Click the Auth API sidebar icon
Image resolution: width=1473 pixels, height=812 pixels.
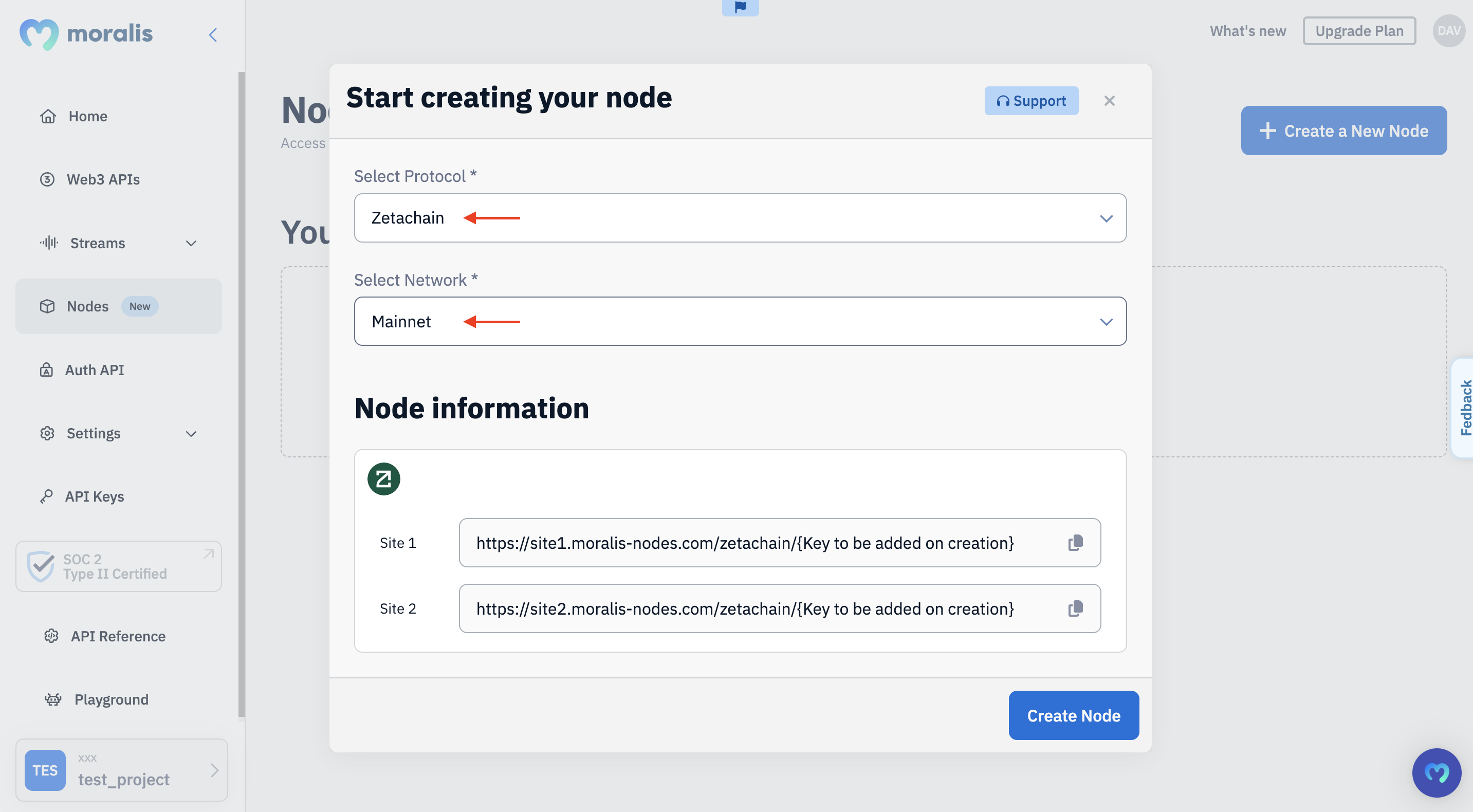point(46,370)
